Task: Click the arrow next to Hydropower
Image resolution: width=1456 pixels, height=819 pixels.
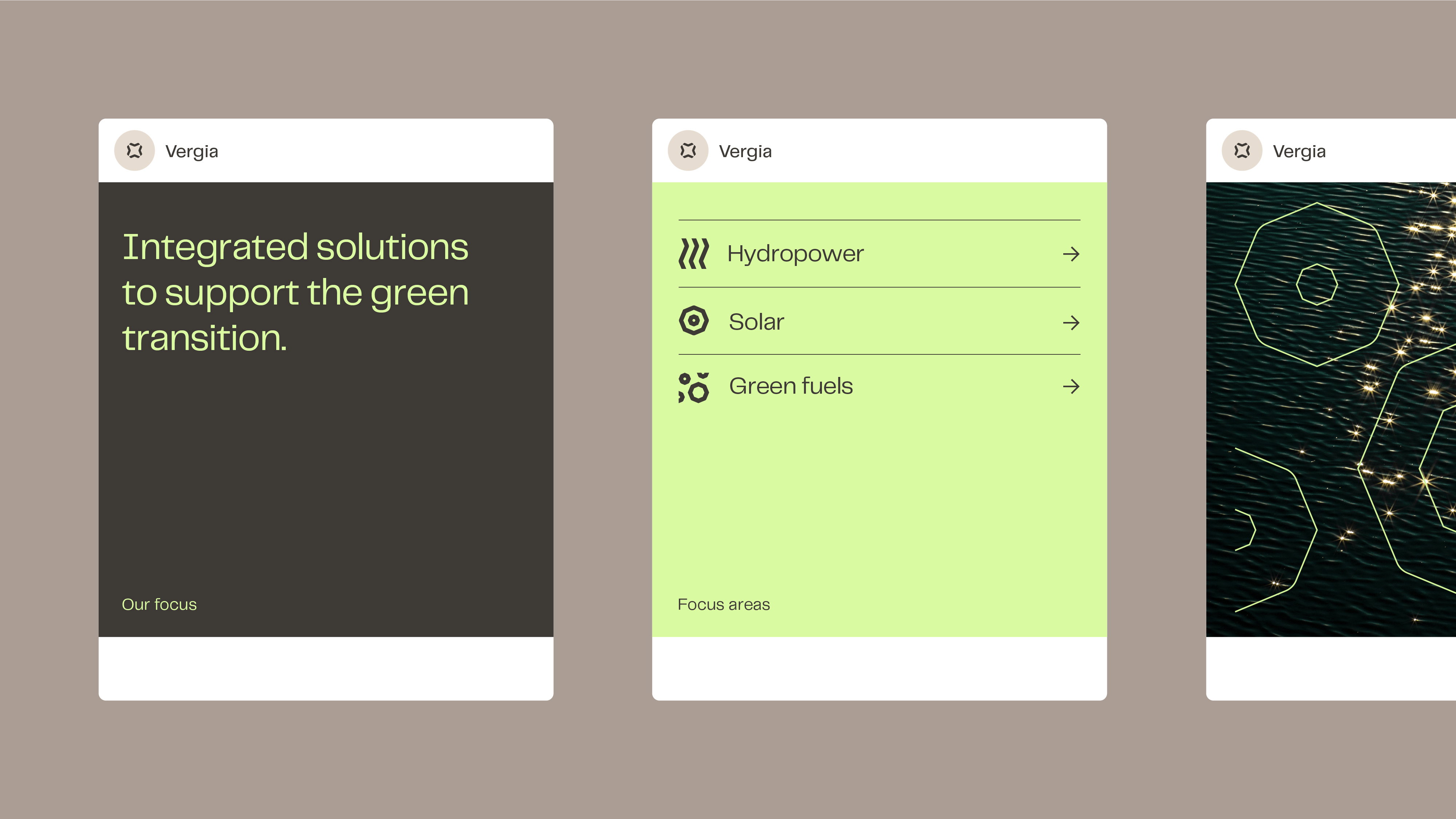Action: (x=1071, y=254)
